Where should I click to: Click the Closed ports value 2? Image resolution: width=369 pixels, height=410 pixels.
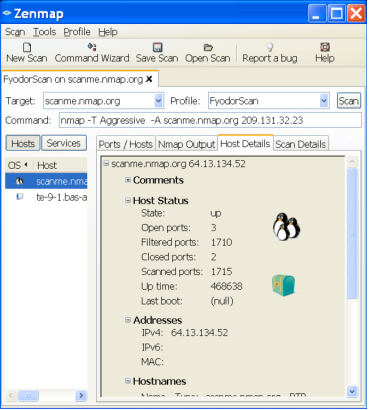coord(214,257)
